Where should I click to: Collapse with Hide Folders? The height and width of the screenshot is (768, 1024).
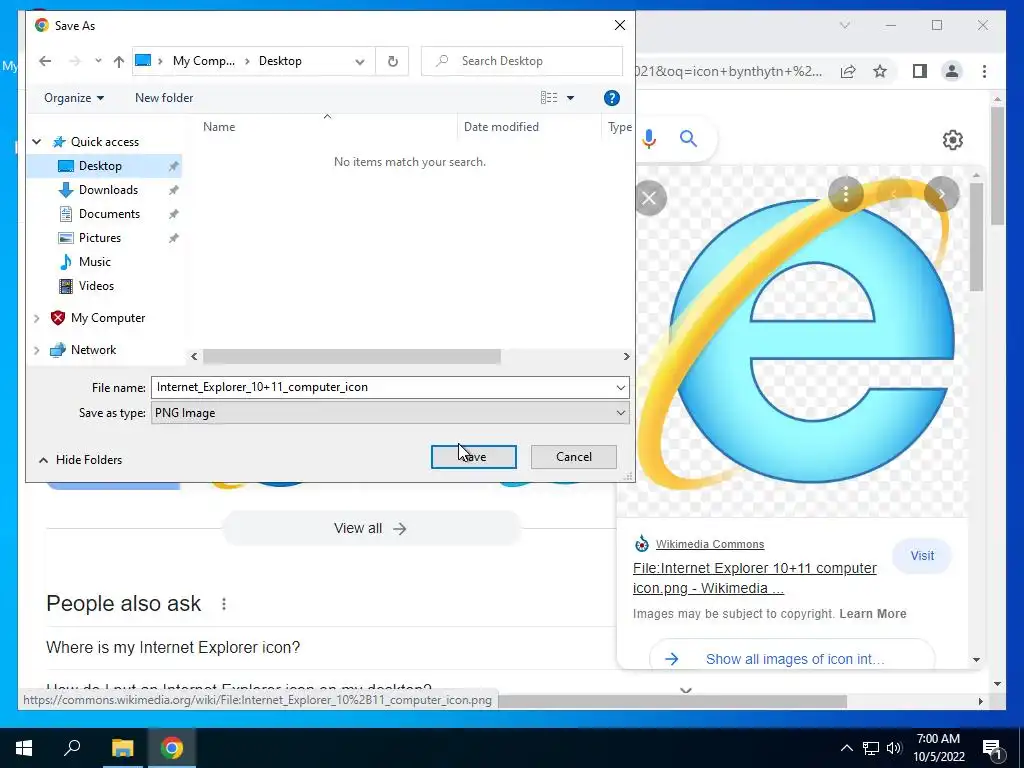click(x=80, y=460)
